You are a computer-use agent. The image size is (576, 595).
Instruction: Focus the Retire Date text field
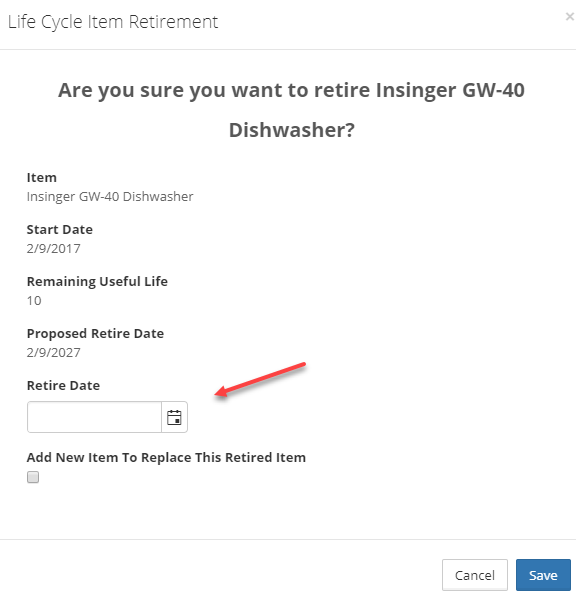[94, 417]
